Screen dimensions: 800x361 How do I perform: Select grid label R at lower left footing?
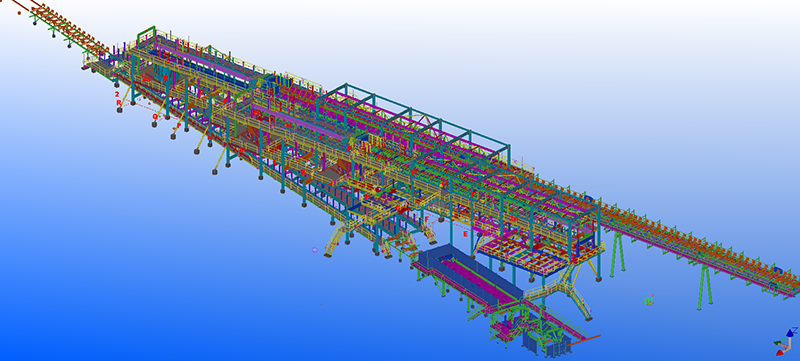(x=119, y=102)
